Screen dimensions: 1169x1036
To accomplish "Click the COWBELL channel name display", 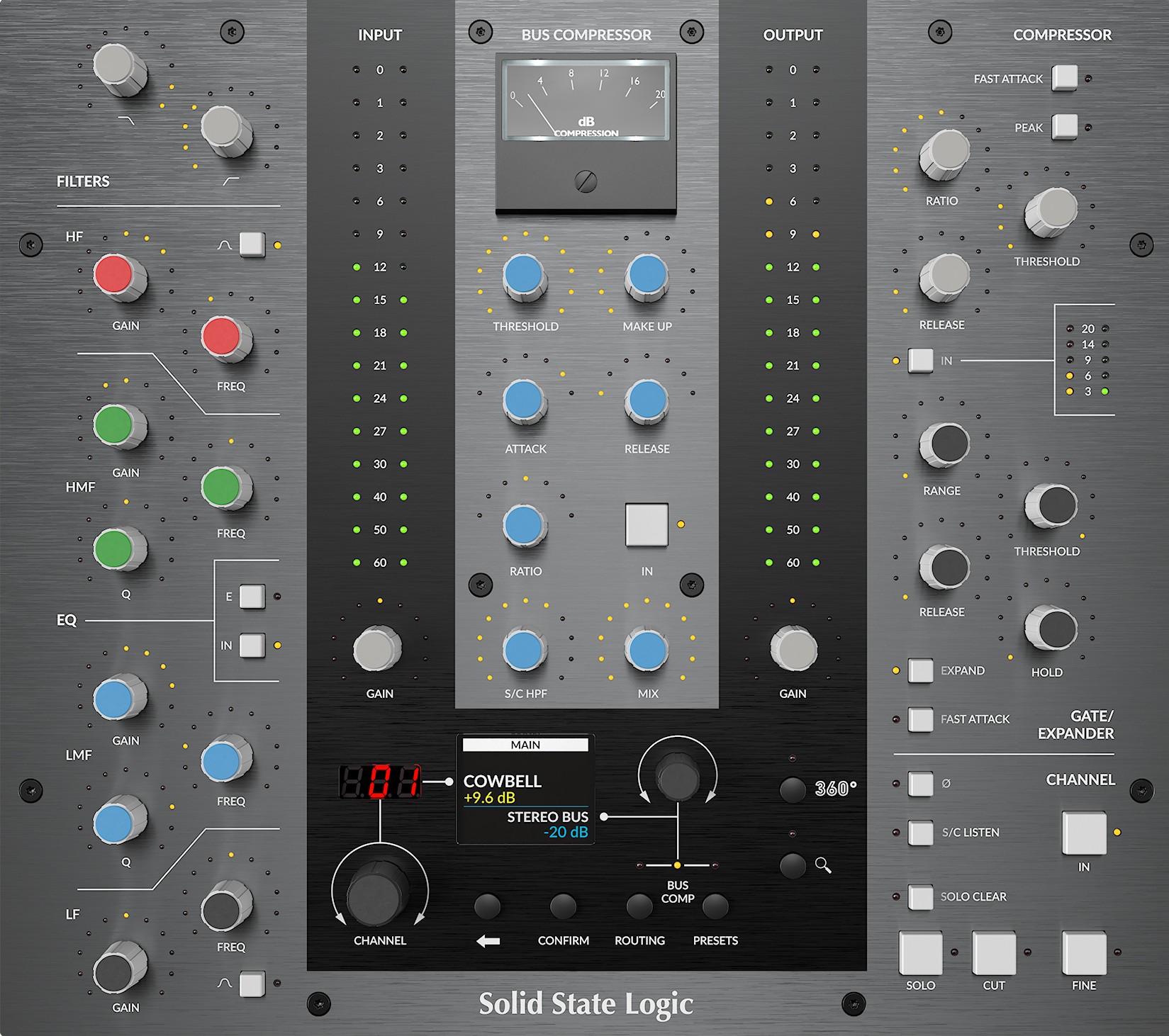I will tap(503, 781).
